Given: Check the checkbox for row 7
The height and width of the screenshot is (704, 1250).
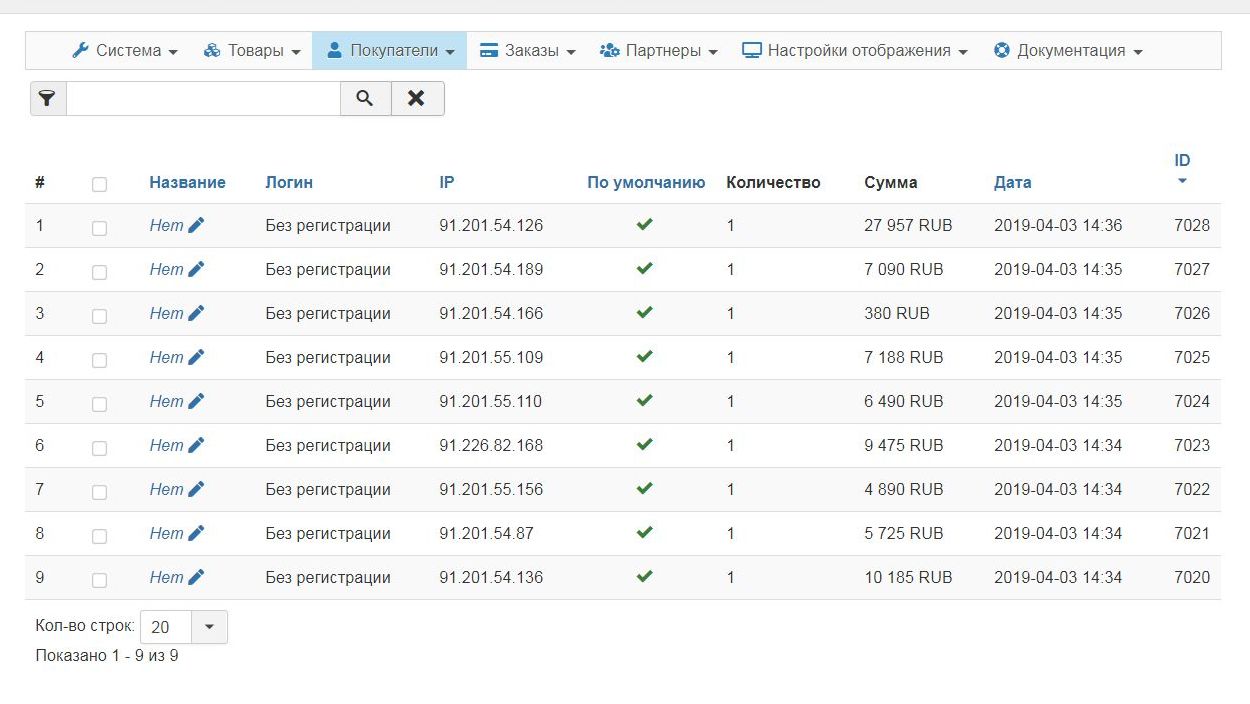Looking at the screenshot, I should click(99, 492).
